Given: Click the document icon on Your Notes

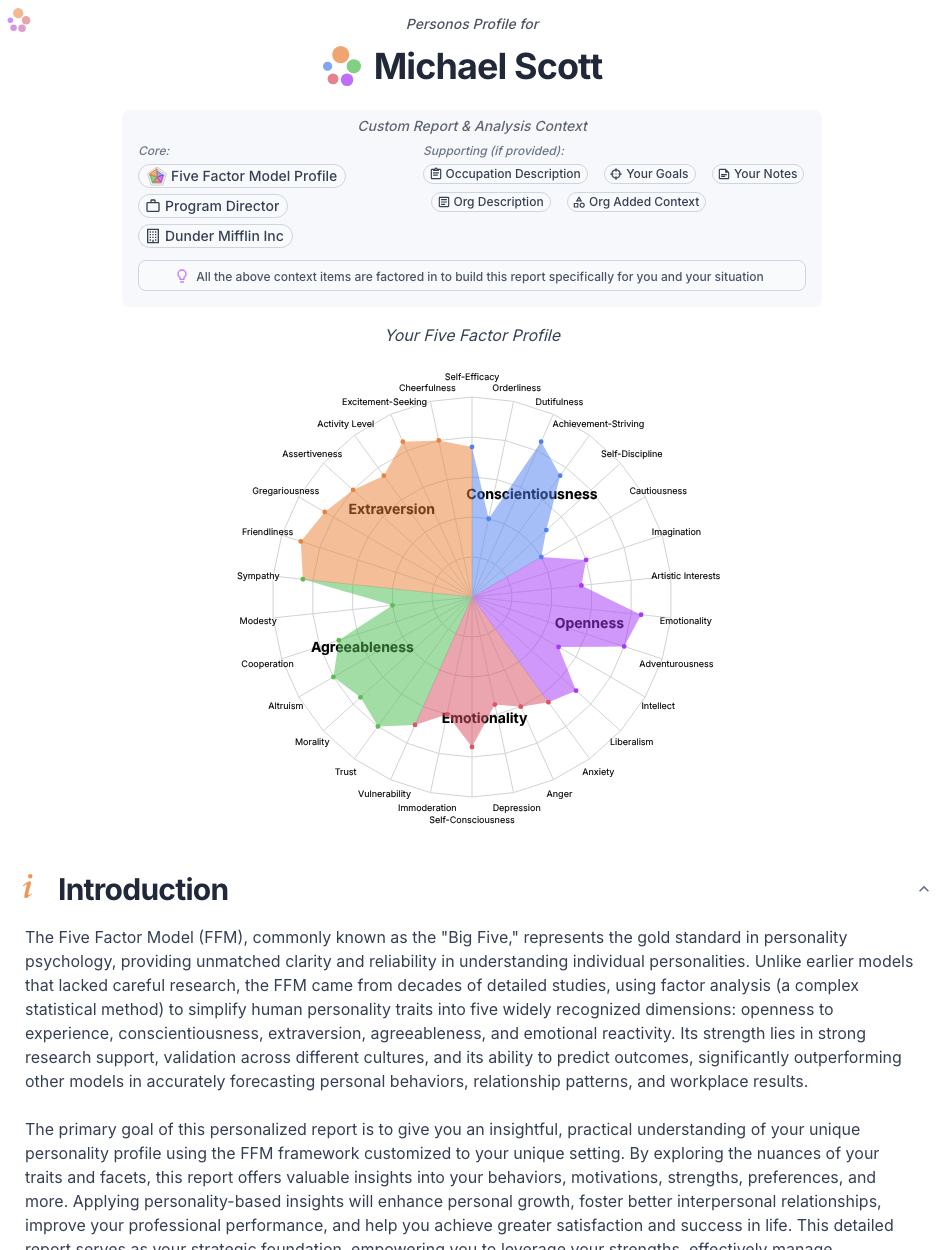Looking at the screenshot, I should (724, 174).
